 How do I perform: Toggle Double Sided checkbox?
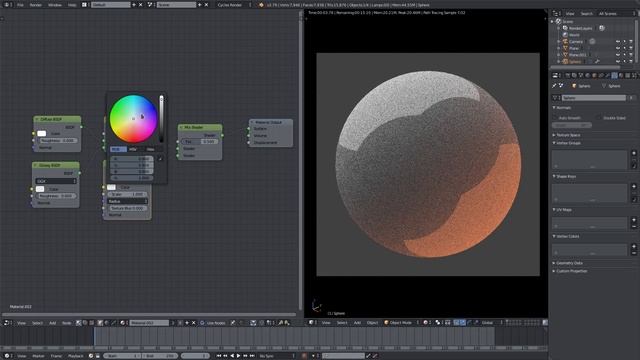coord(600,118)
